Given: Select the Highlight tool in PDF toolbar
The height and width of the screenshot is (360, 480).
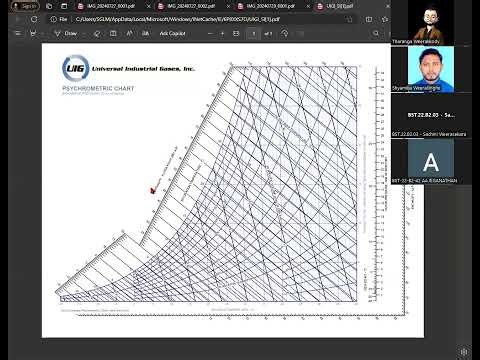Looking at the screenshot, I should [33, 33].
